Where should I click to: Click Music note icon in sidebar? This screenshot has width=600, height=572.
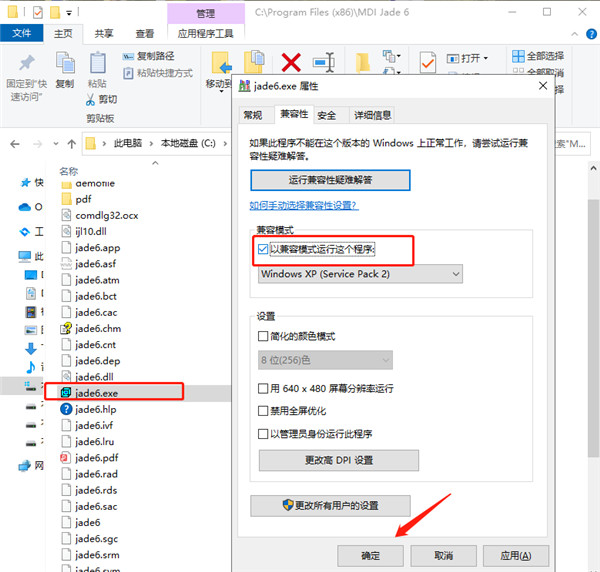(x=31, y=367)
